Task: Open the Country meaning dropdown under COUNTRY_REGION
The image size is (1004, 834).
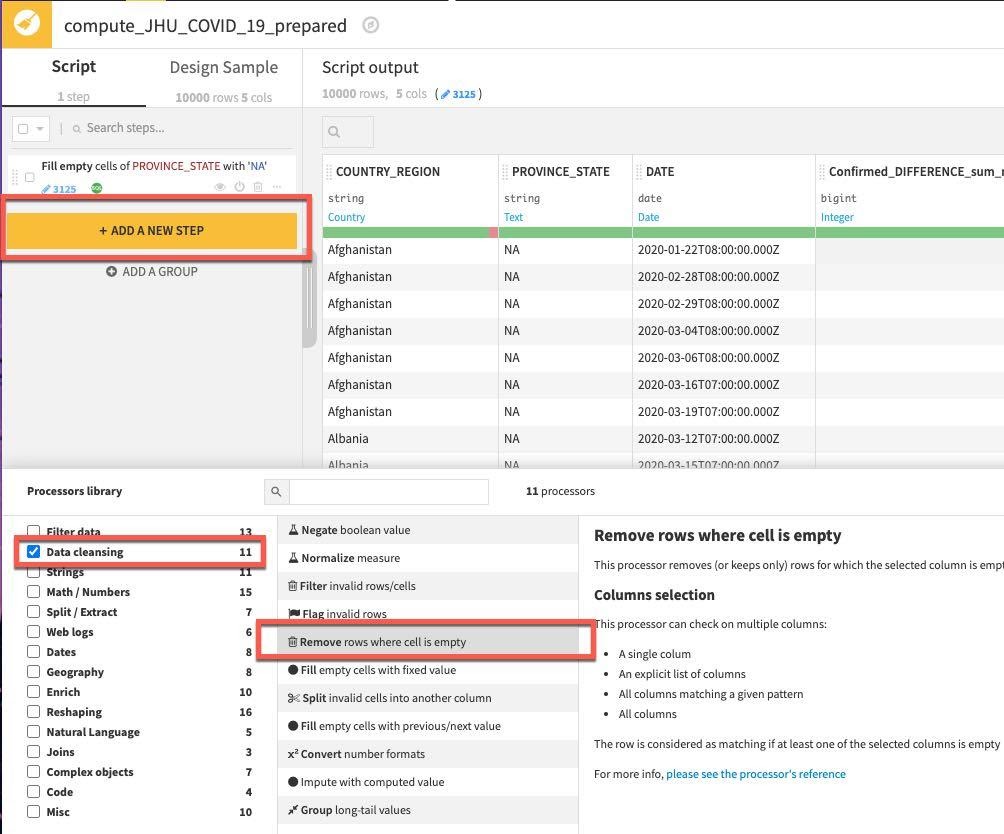Action: [x=347, y=217]
